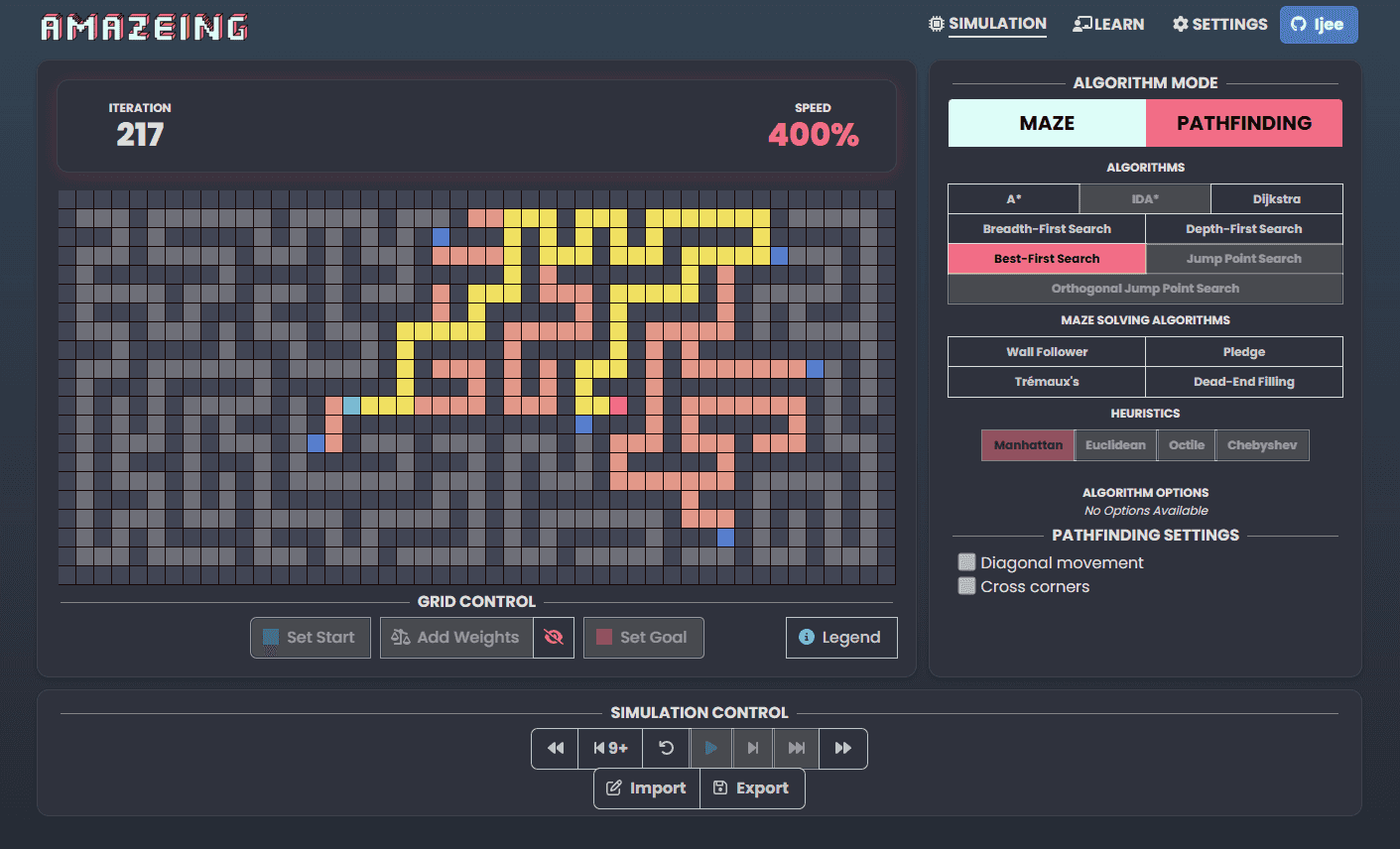Switch algorithm mode to MAZE

tap(1047, 123)
